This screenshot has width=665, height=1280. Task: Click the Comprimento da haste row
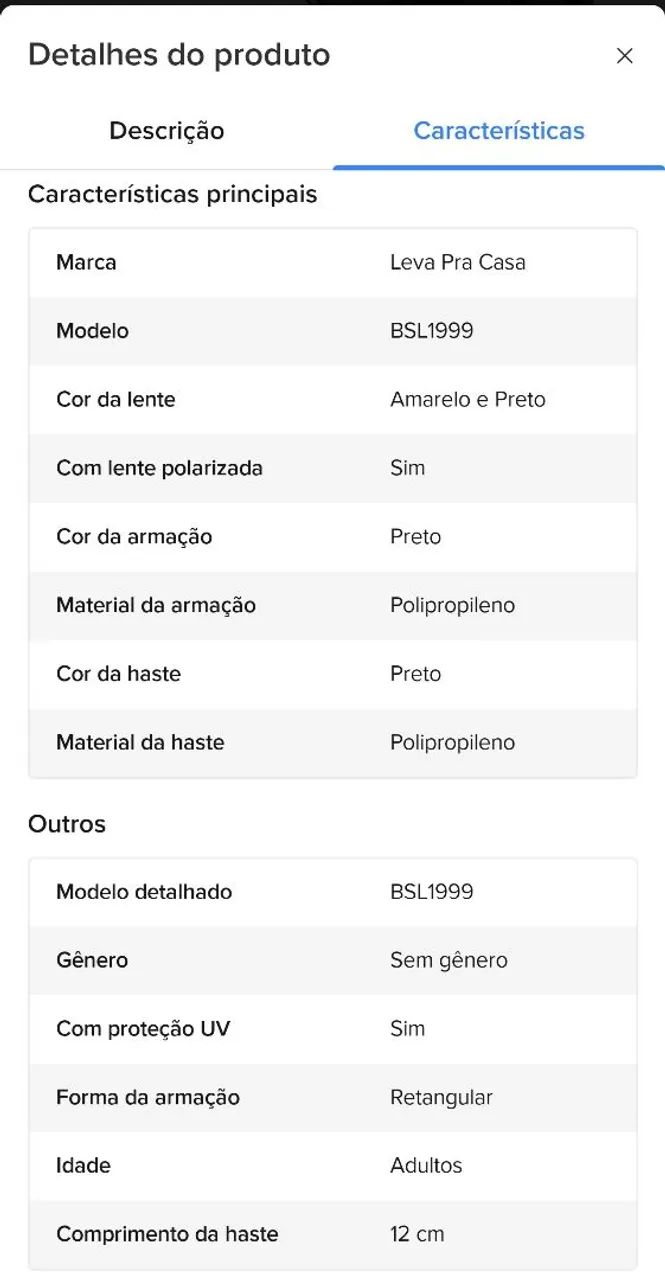click(333, 1234)
